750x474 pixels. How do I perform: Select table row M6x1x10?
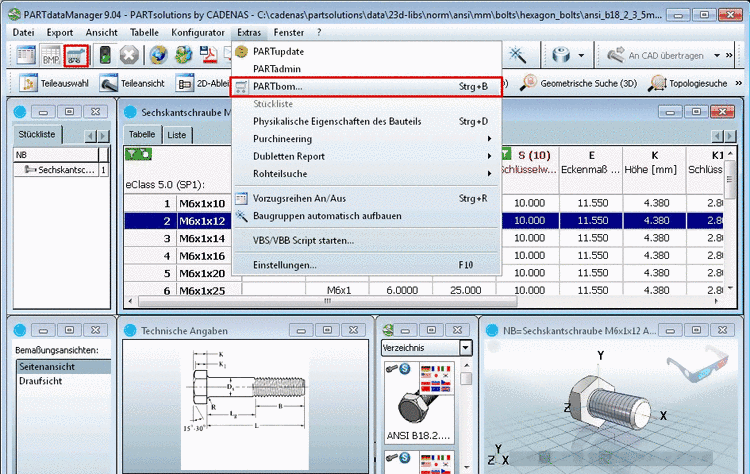(x=202, y=203)
